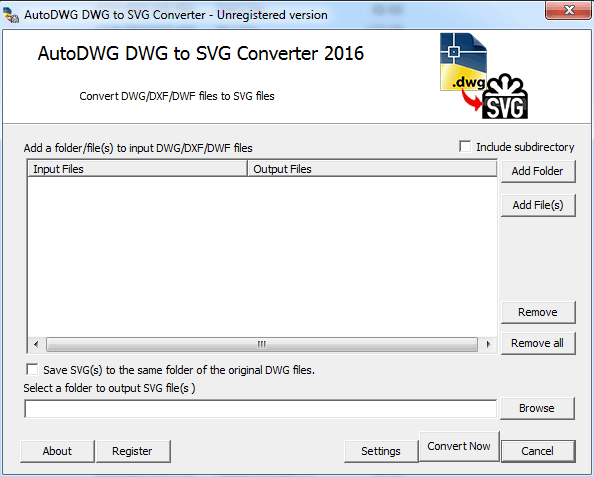Click the 'Select a folder to output SVG file(s )' label

coord(109,388)
